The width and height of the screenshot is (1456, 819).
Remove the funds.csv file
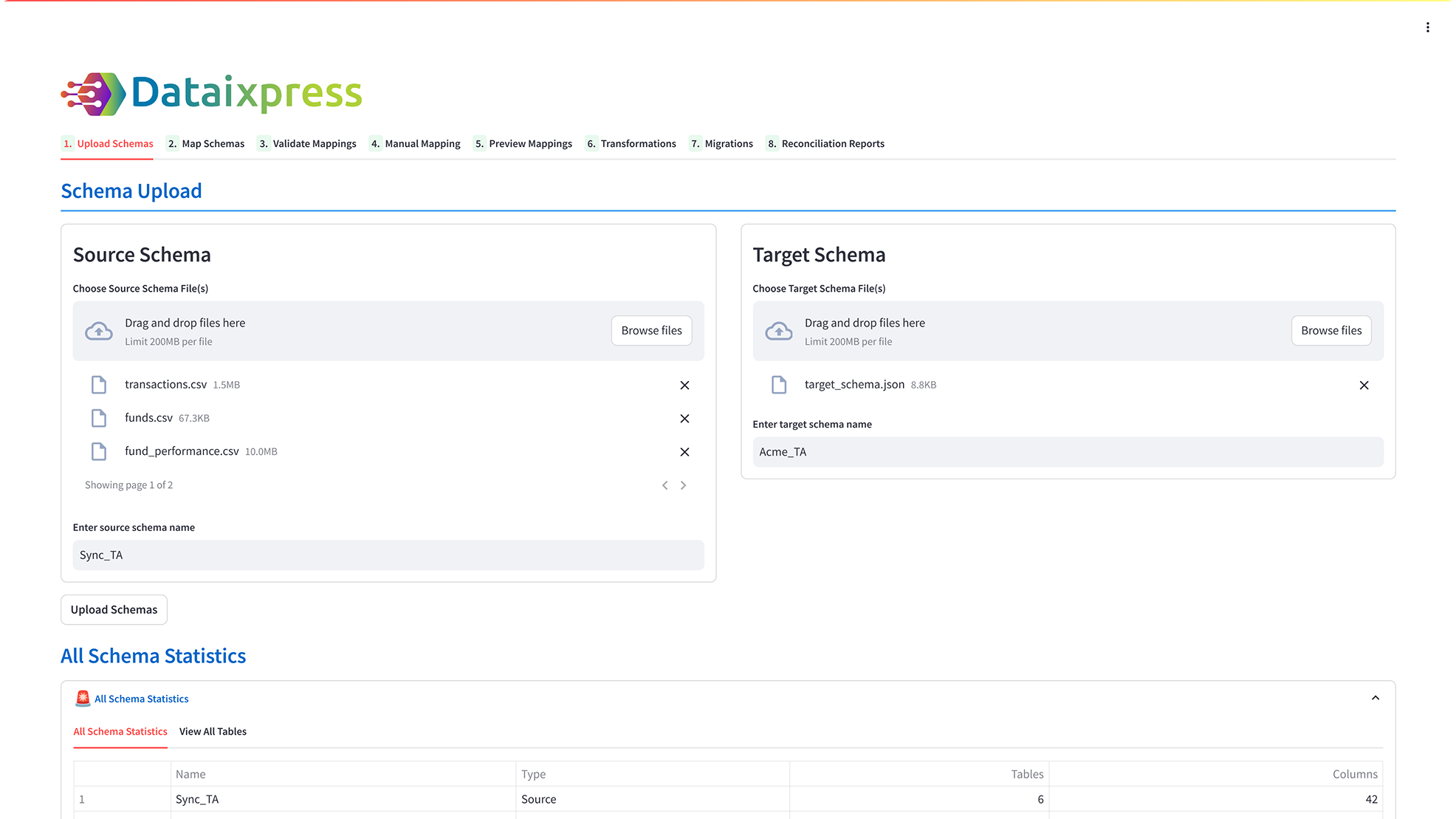[x=684, y=418]
